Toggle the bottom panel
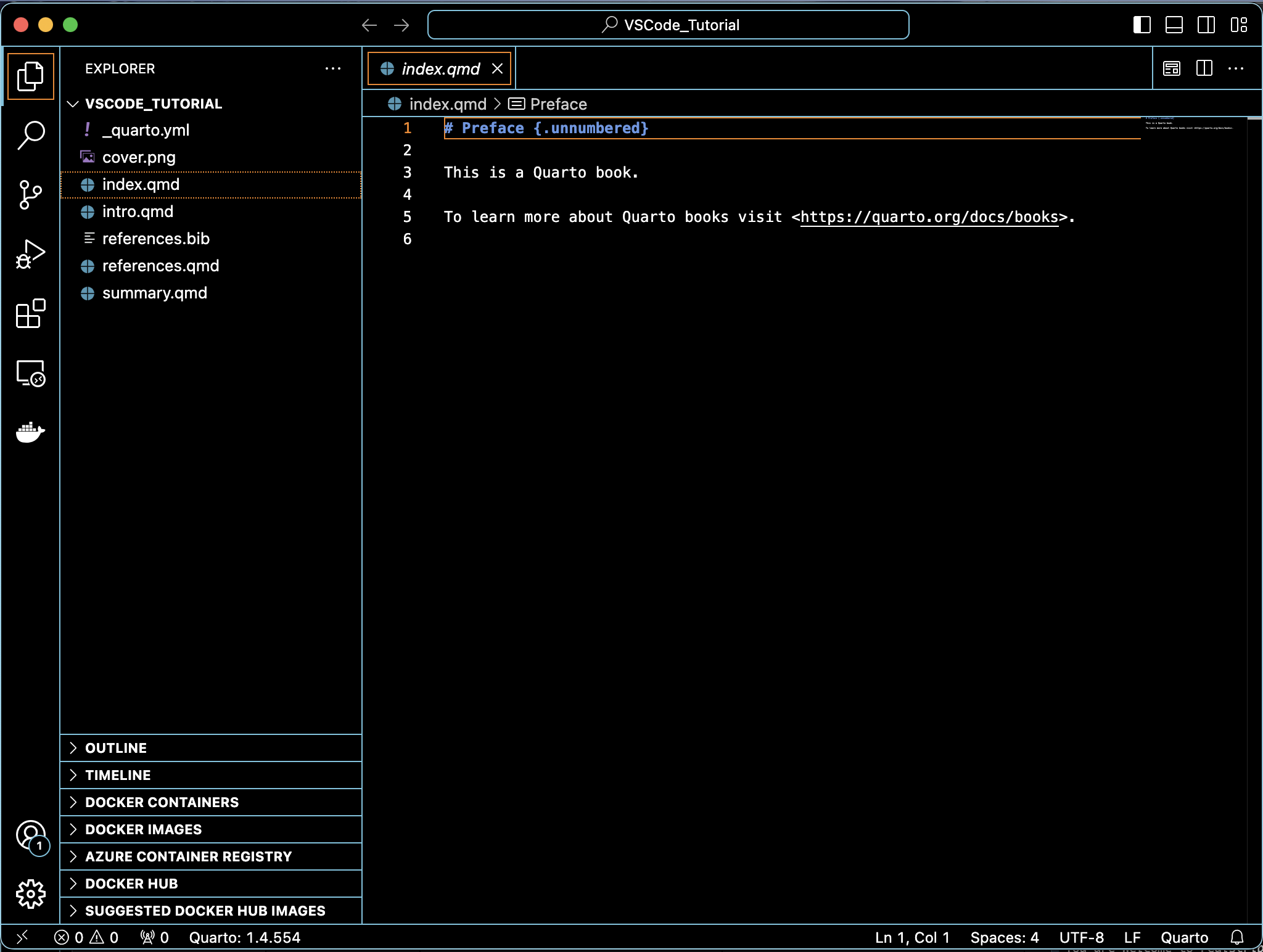1263x952 pixels. (1174, 25)
